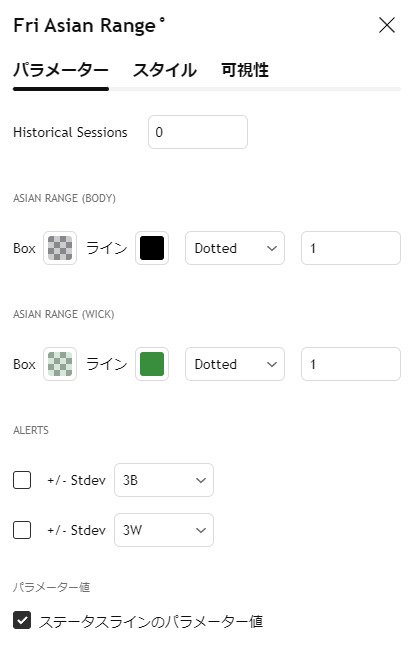Switch to the スタイル tab
The image size is (408, 654).
click(x=165, y=70)
